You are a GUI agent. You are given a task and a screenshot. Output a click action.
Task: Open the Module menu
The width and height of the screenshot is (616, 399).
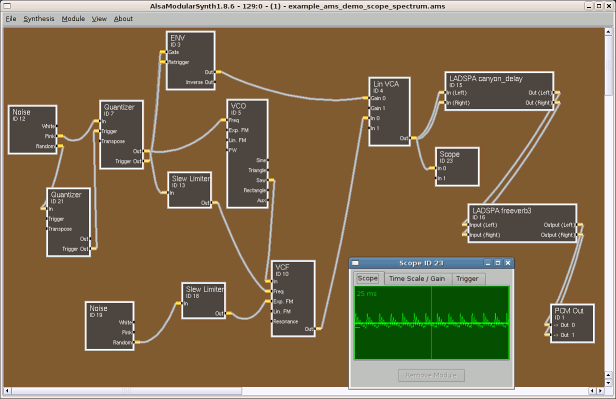[x=73, y=18]
